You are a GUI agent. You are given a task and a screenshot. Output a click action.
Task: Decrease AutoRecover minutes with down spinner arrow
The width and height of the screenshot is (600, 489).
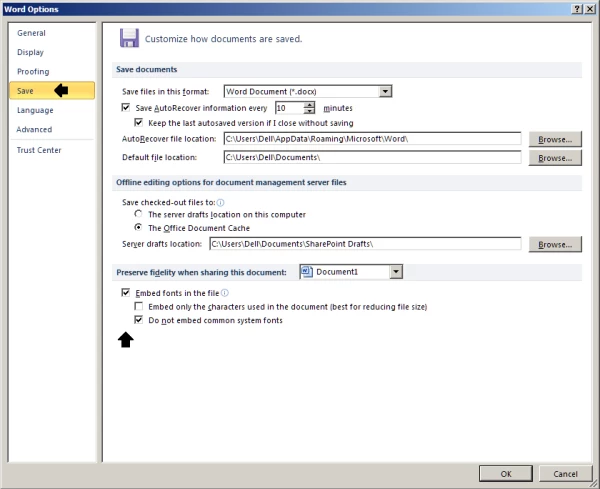pyautogui.click(x=310, y=111)
